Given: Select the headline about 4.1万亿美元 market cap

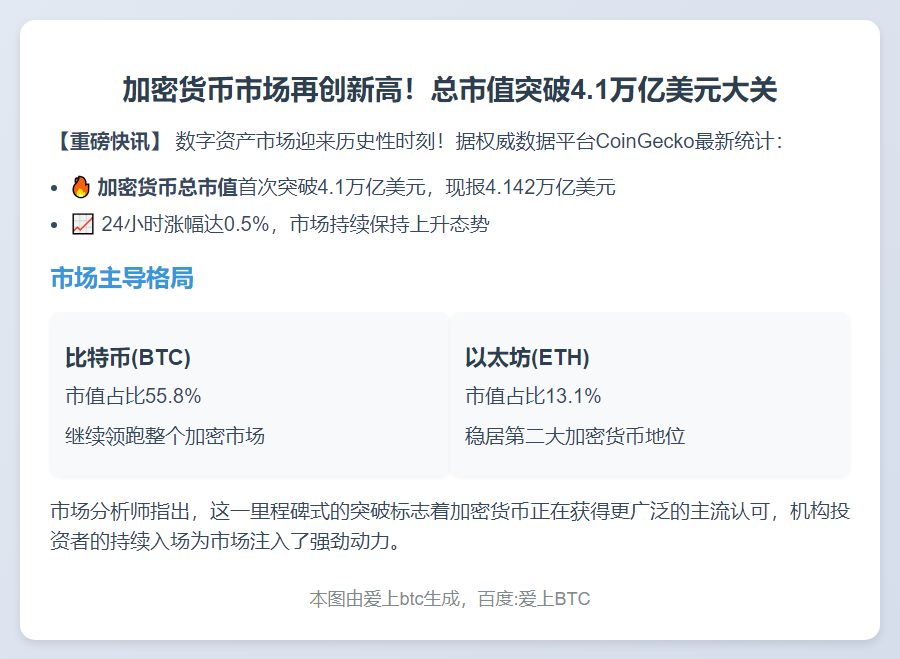Looking at the screenshot, I should point(449,90).
